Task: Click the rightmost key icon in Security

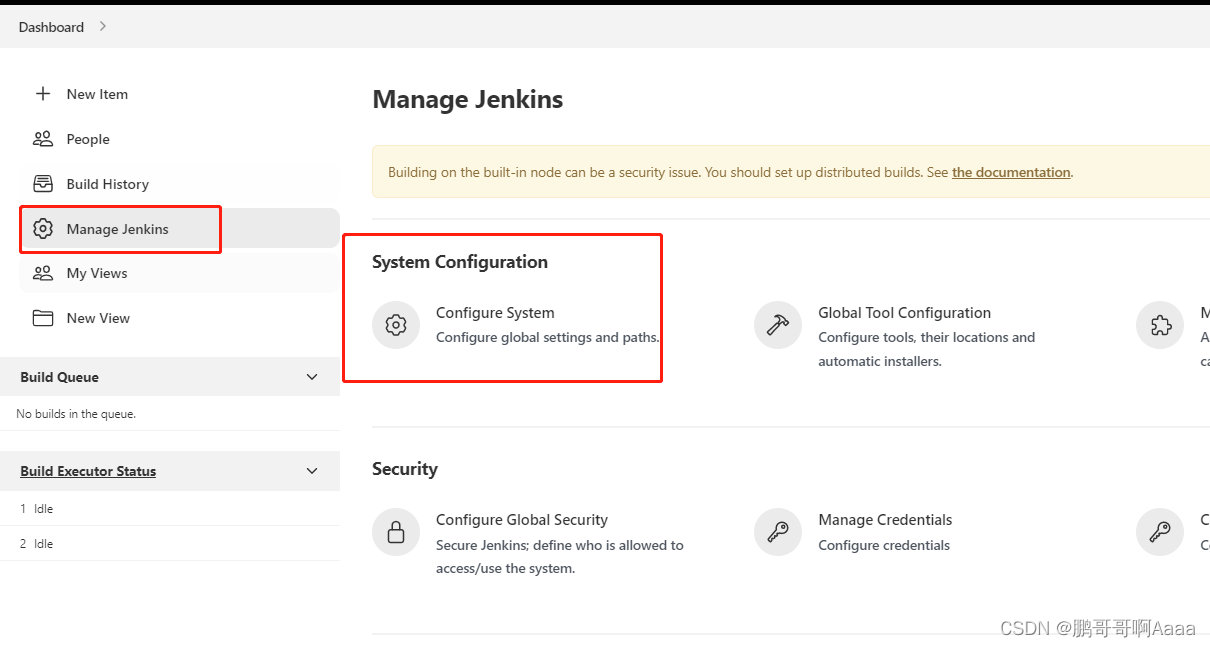Action: point(1160,532)
